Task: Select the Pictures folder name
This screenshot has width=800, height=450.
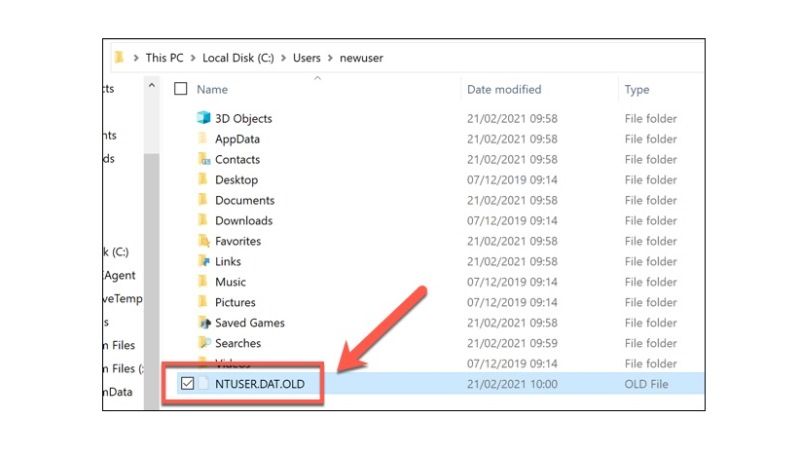Action: [x=235, y=302]
